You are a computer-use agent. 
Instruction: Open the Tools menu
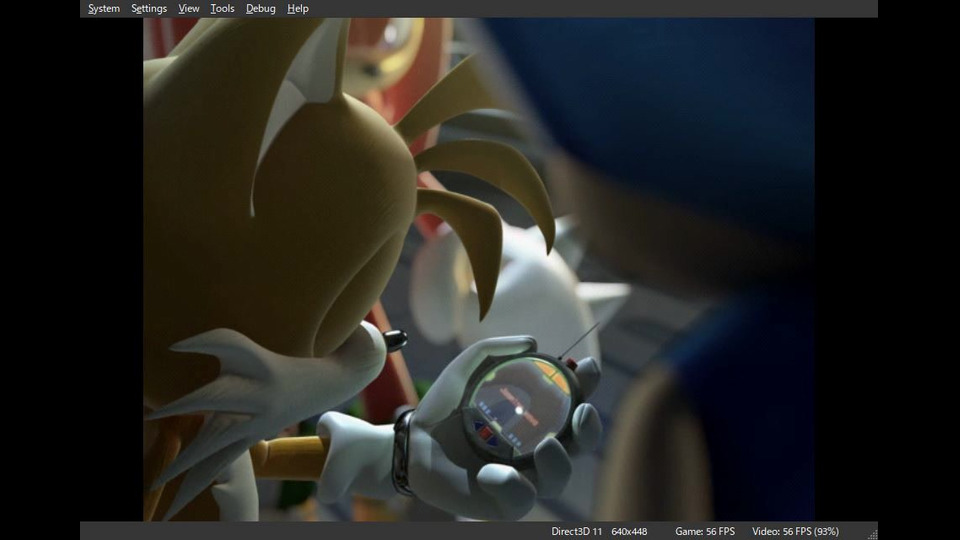point(222,9)
